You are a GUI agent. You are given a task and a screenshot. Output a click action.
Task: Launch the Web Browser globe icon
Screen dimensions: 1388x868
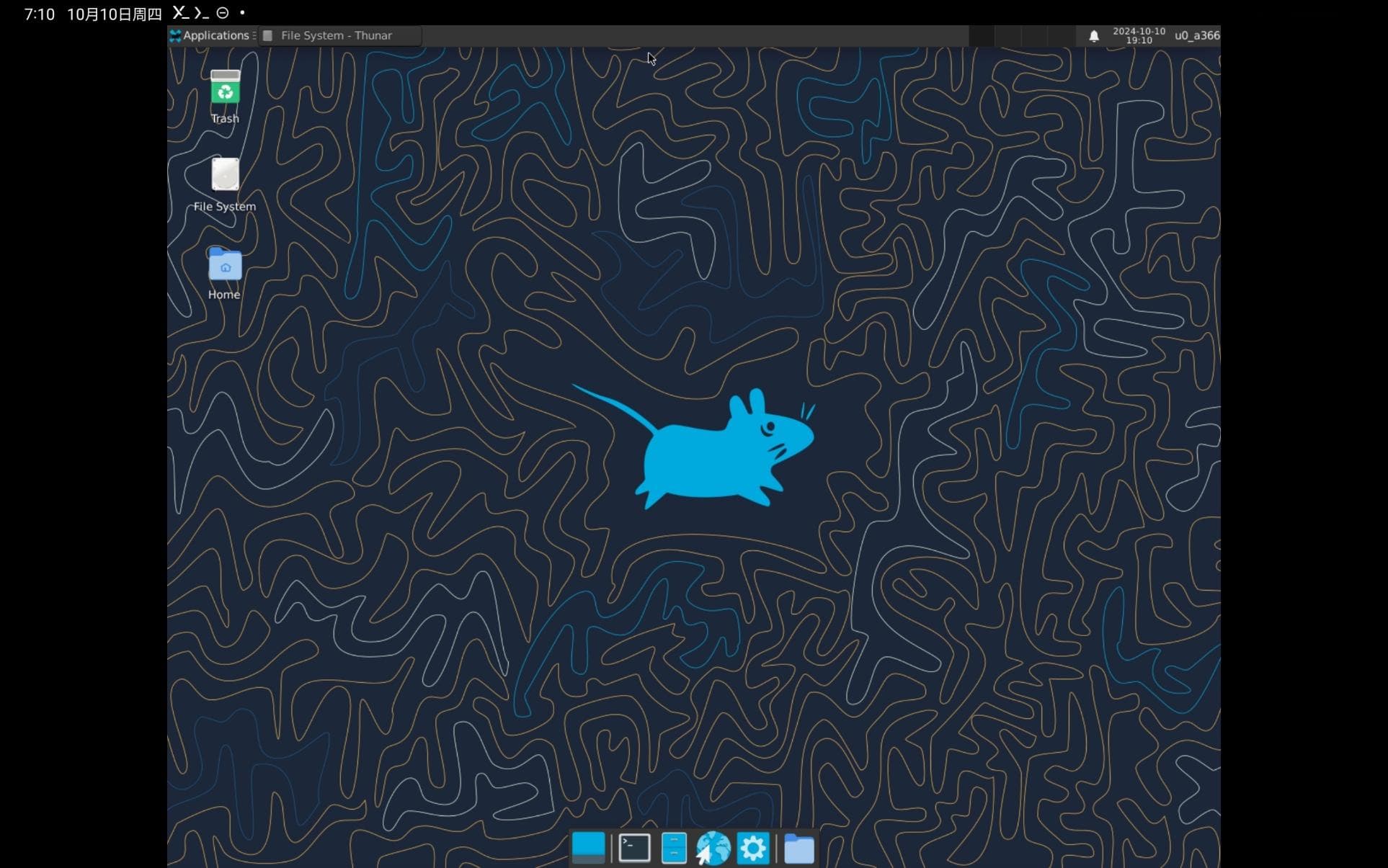[x=713, y=848]
